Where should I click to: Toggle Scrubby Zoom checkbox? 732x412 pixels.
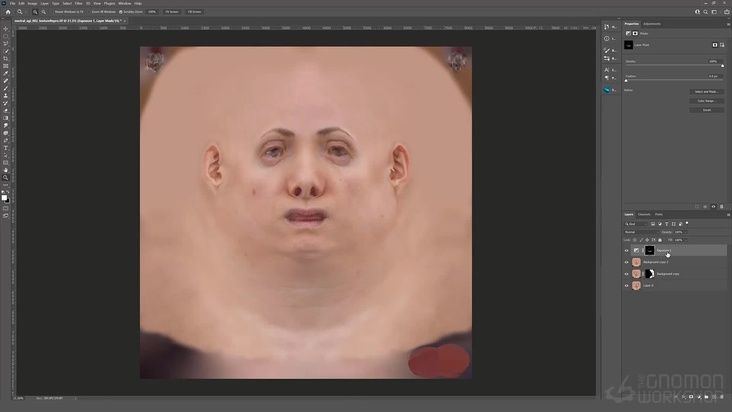(x=120, y=12)
